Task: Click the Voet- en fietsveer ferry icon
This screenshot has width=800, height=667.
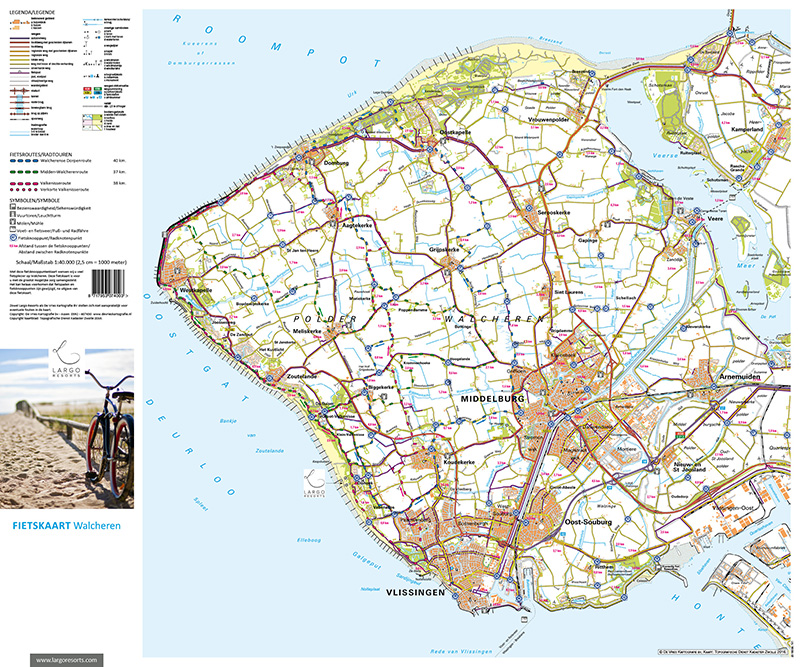Action: tap(11, 231)
